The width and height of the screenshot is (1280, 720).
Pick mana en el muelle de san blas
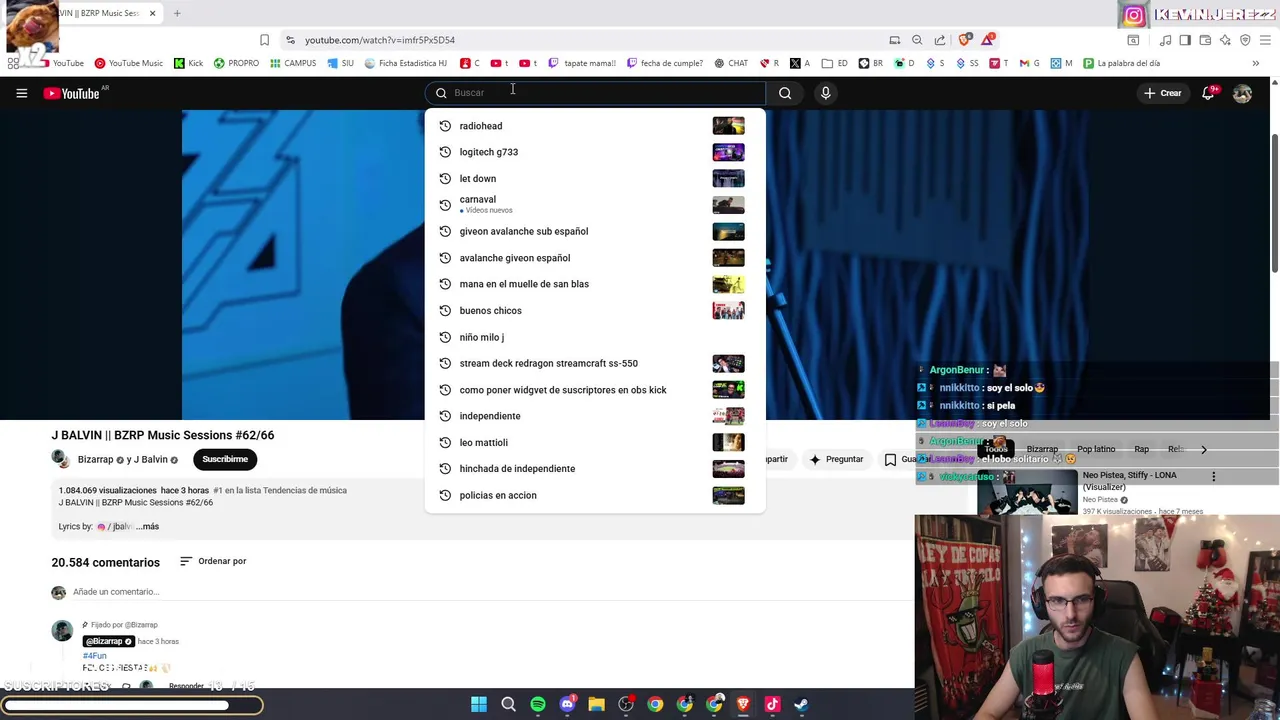tap(595, 284)
